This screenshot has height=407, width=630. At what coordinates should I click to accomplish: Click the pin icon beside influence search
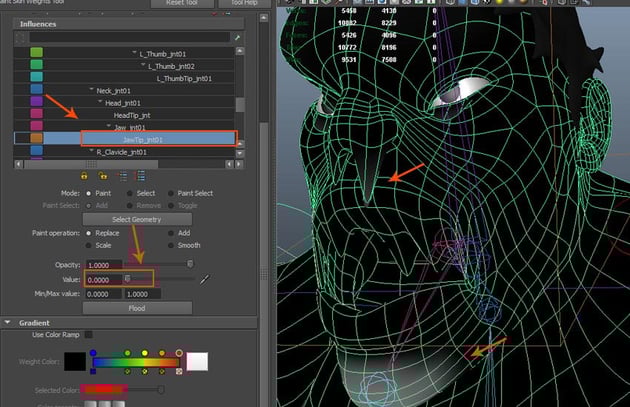(237, 36)
